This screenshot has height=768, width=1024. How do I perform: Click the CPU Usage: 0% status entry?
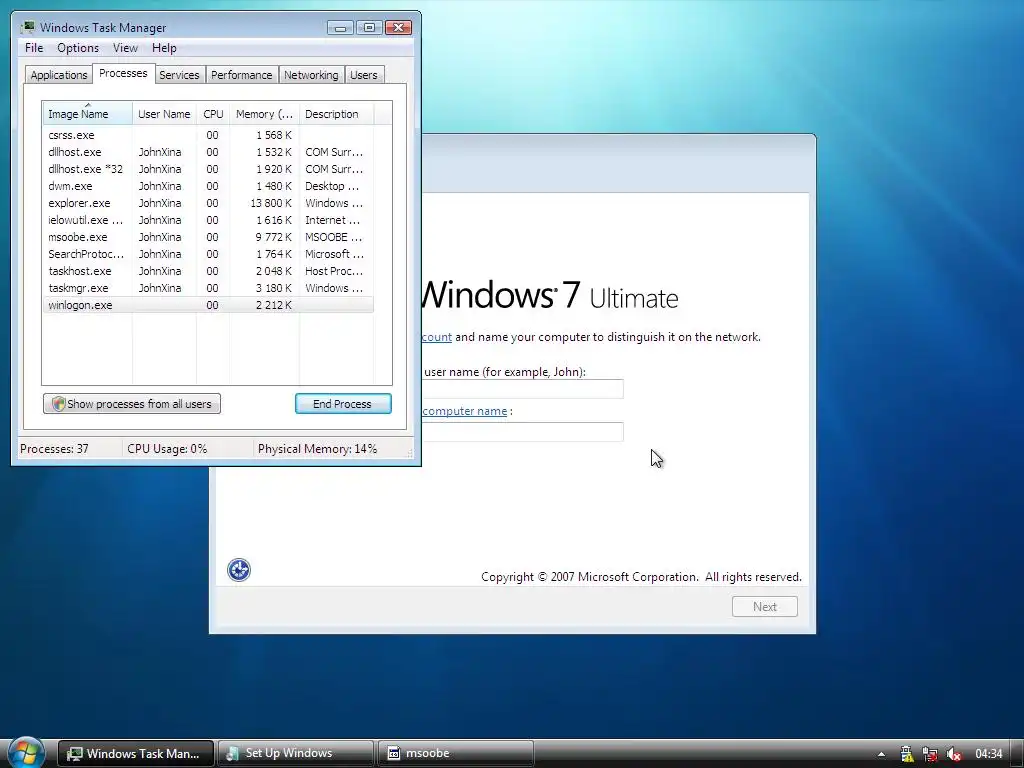point(167,449)
